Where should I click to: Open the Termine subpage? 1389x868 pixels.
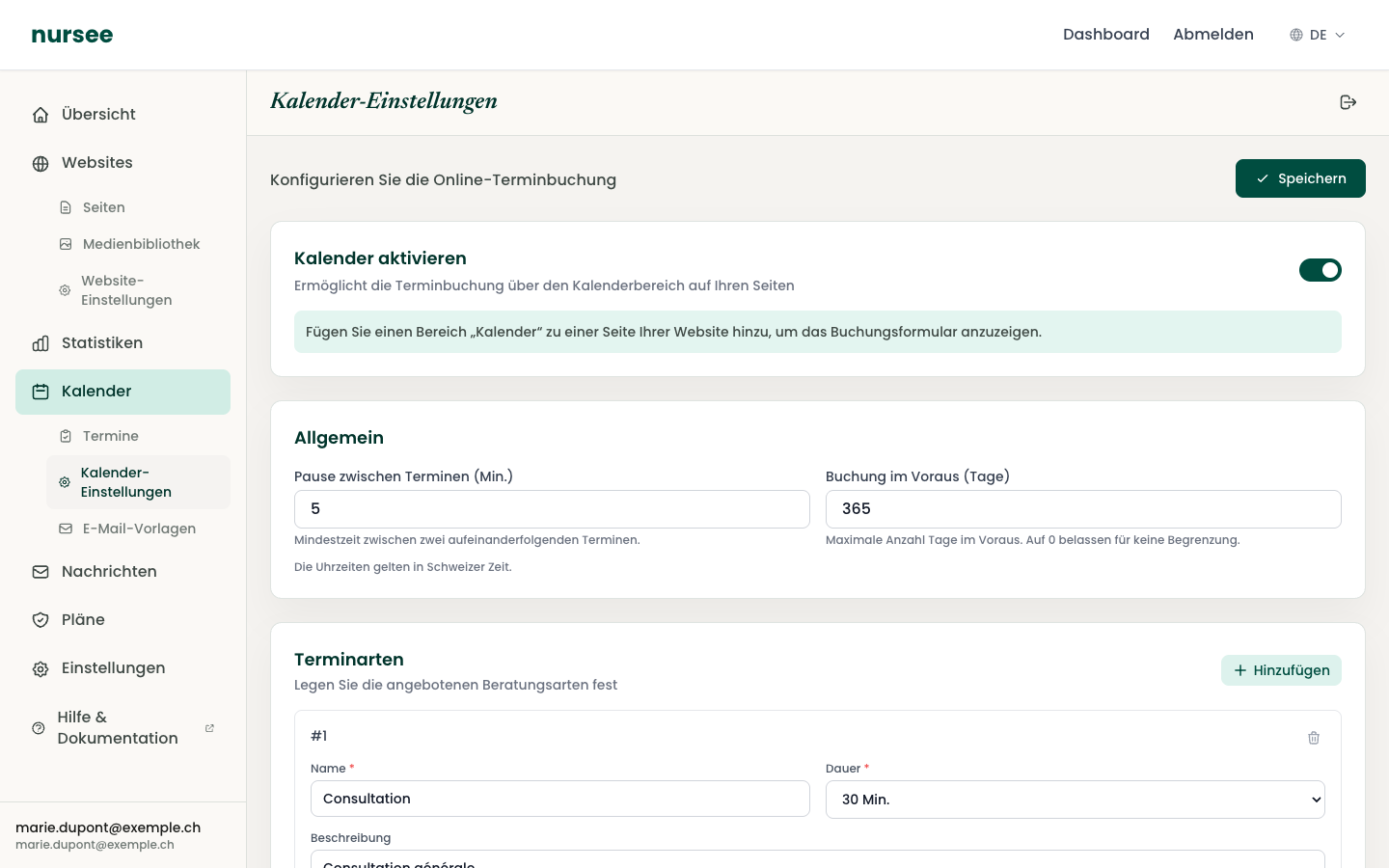click(x=138, y=436)
